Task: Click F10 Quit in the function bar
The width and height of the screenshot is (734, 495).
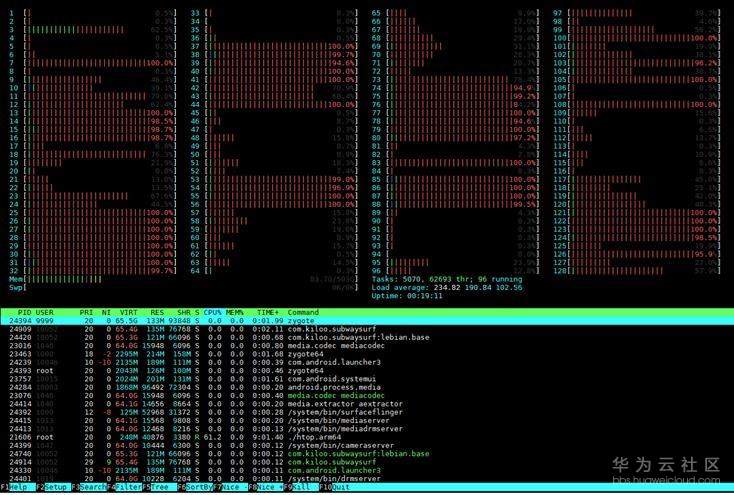Action: [x=335, y=487]
